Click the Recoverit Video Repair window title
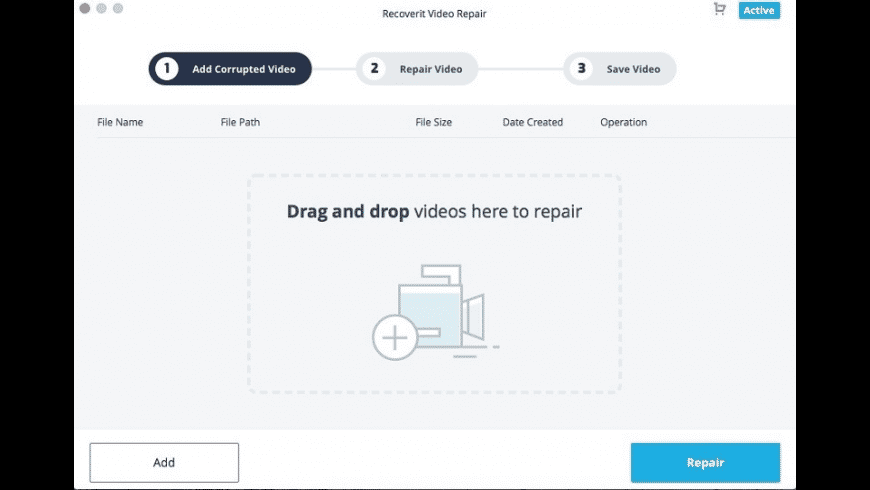The image size is (870, 490). click(x=434, y=13)
